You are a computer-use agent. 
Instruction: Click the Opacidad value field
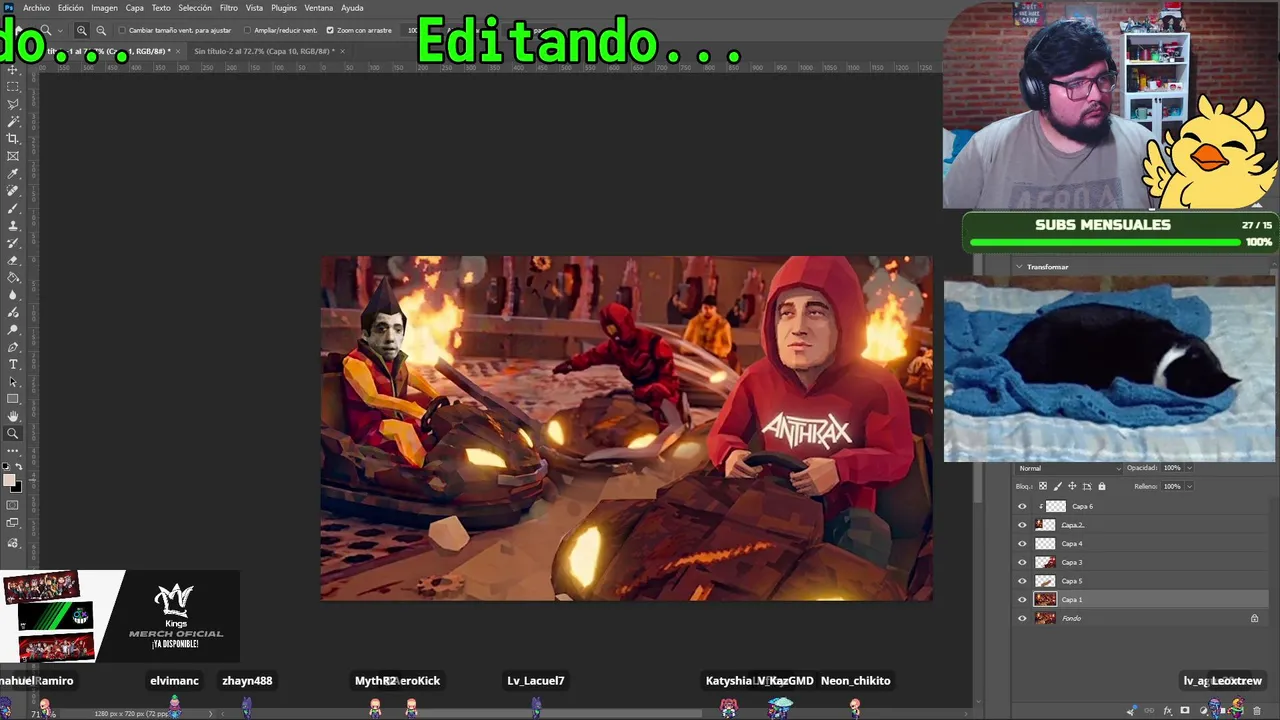1172,468
